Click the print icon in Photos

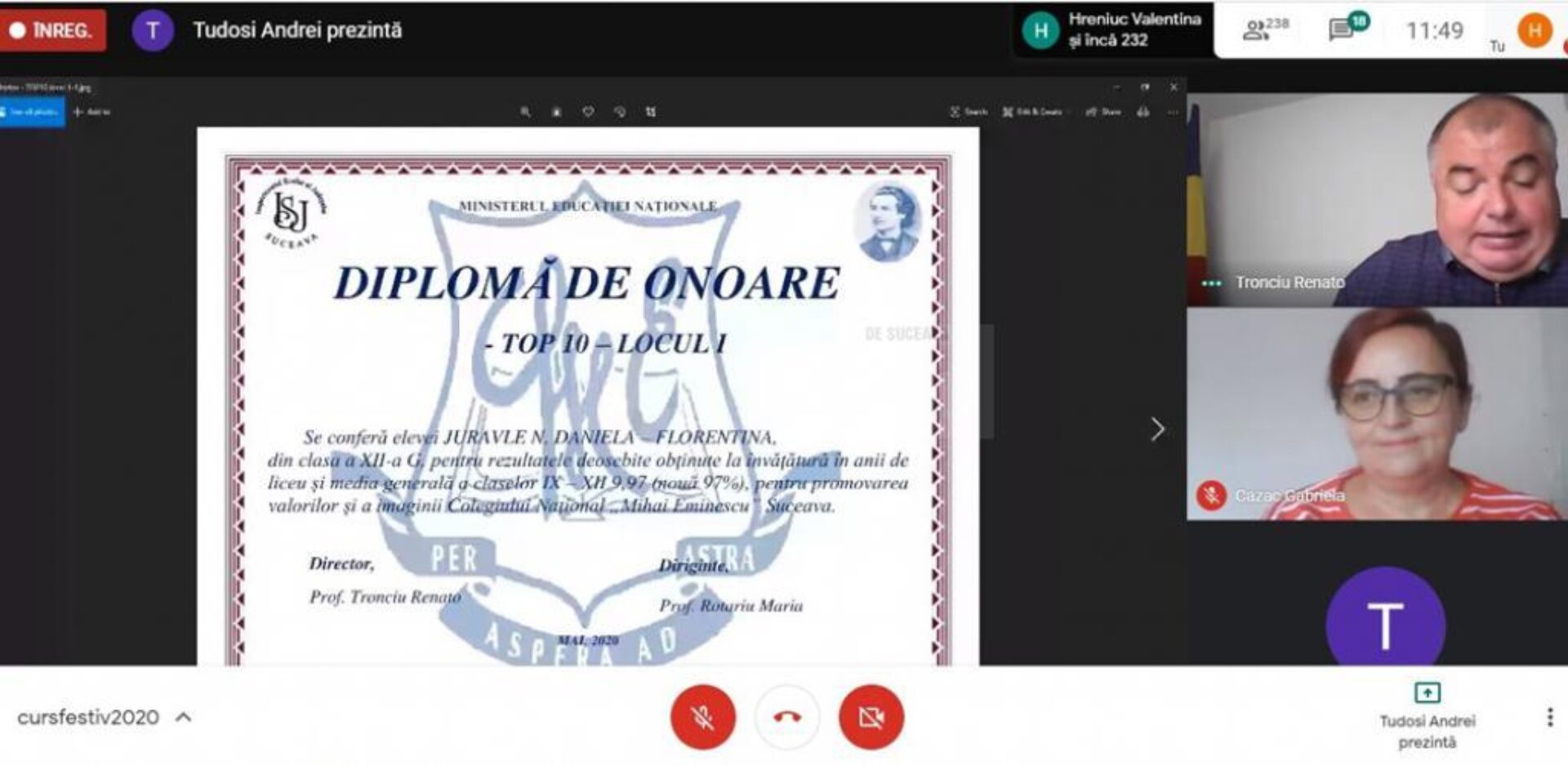tap(1143, 112)
